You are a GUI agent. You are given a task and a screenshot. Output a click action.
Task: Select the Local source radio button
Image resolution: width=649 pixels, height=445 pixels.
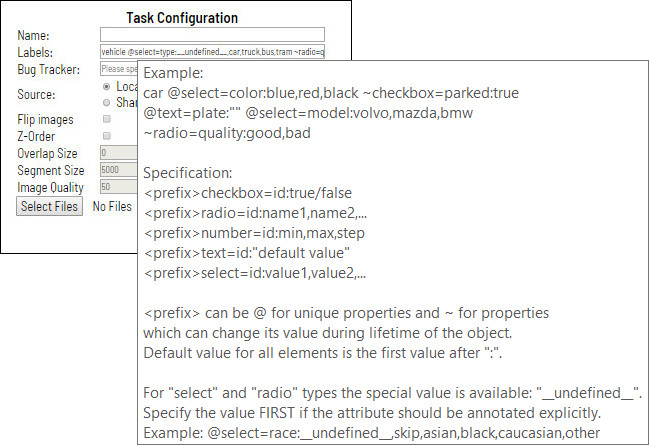click(107, 87)
